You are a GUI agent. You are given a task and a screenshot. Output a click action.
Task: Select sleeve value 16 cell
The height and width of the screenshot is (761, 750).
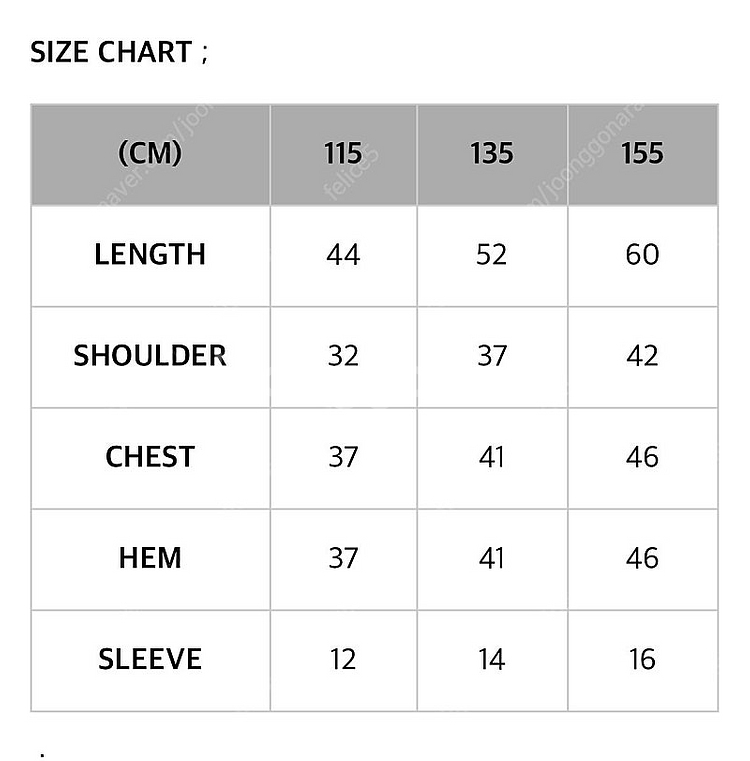point(643,661)
